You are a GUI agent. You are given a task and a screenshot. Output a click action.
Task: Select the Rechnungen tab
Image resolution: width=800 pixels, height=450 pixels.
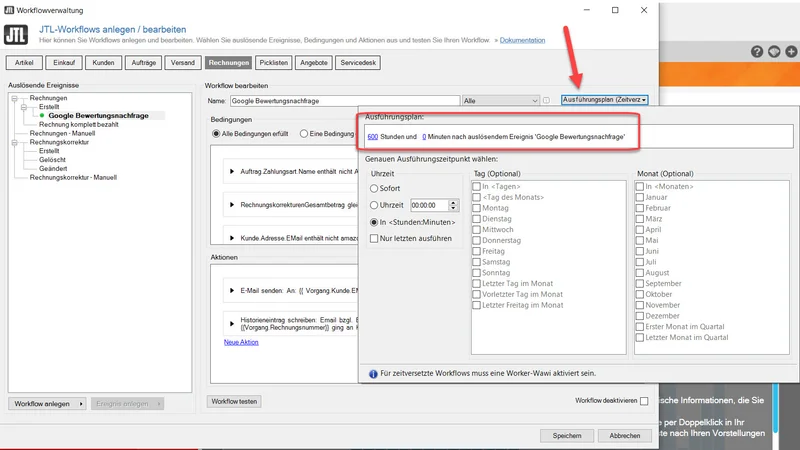tap(229, 63)
